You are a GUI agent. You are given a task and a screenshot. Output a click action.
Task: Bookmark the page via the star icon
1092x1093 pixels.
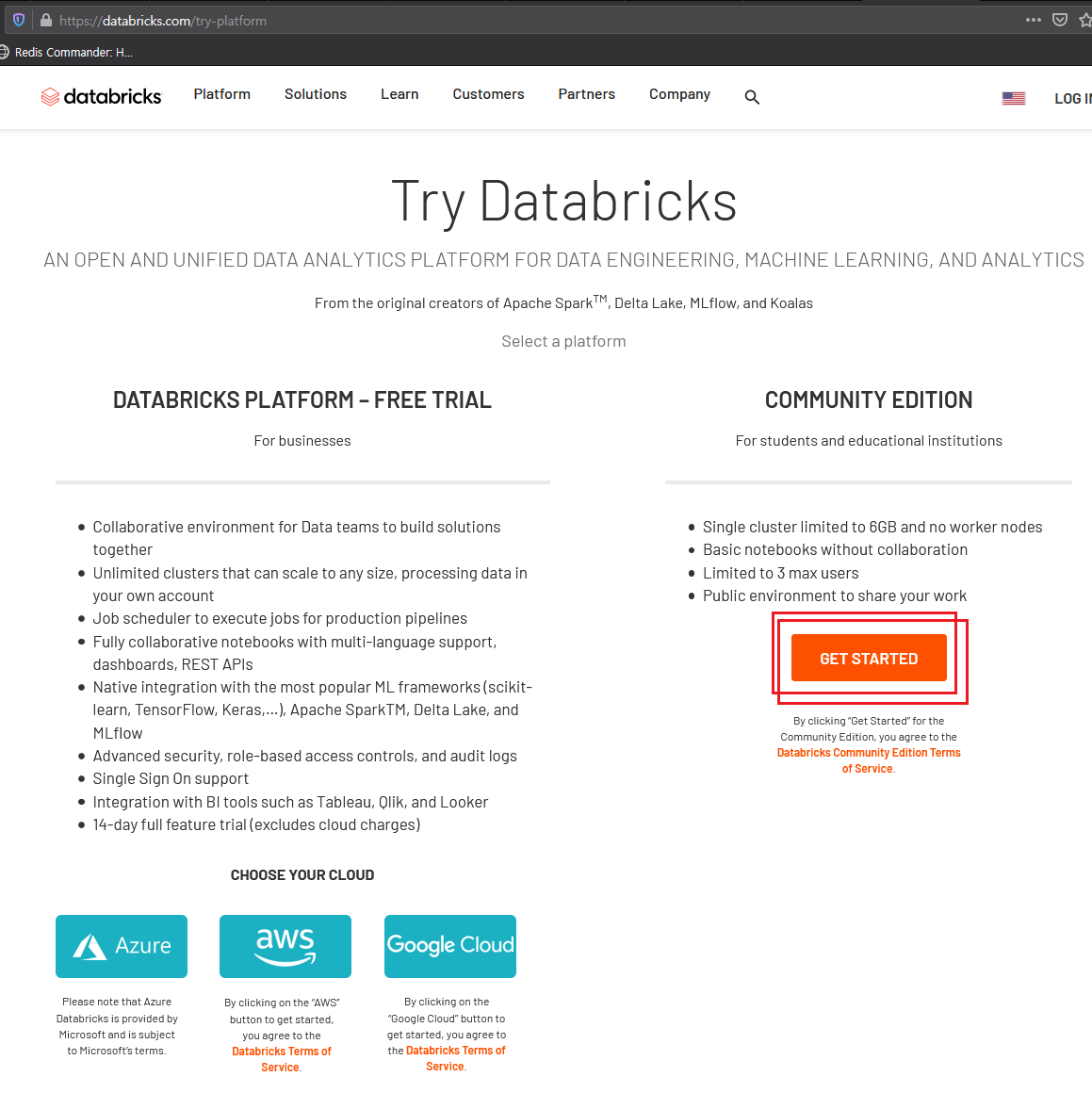pos(1084,19)
